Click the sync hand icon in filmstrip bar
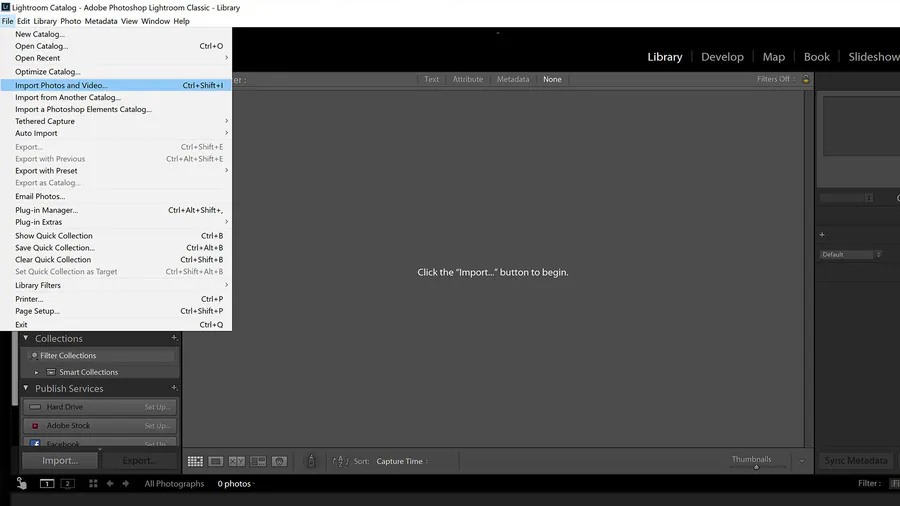The image size is (900, 506). pyautogui.click(x=21, y=484)
